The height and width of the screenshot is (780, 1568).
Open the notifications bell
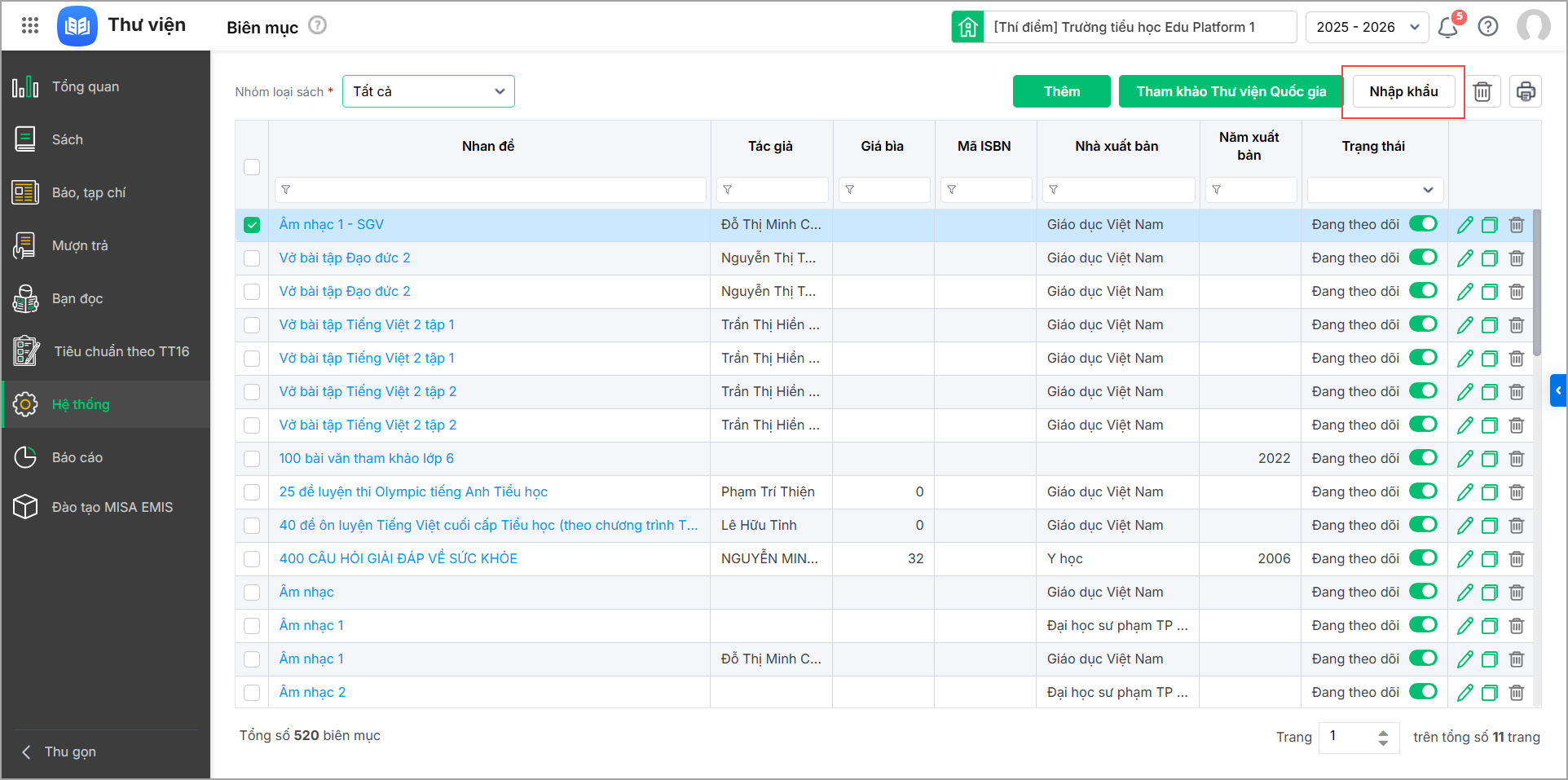click(x=1448, y=27)
